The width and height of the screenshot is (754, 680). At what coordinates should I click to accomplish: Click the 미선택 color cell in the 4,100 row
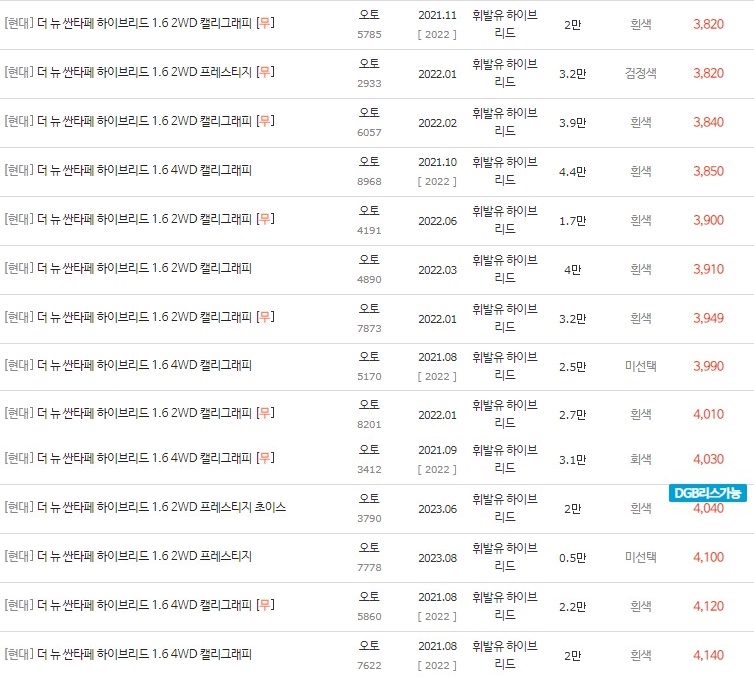[641, 557]
